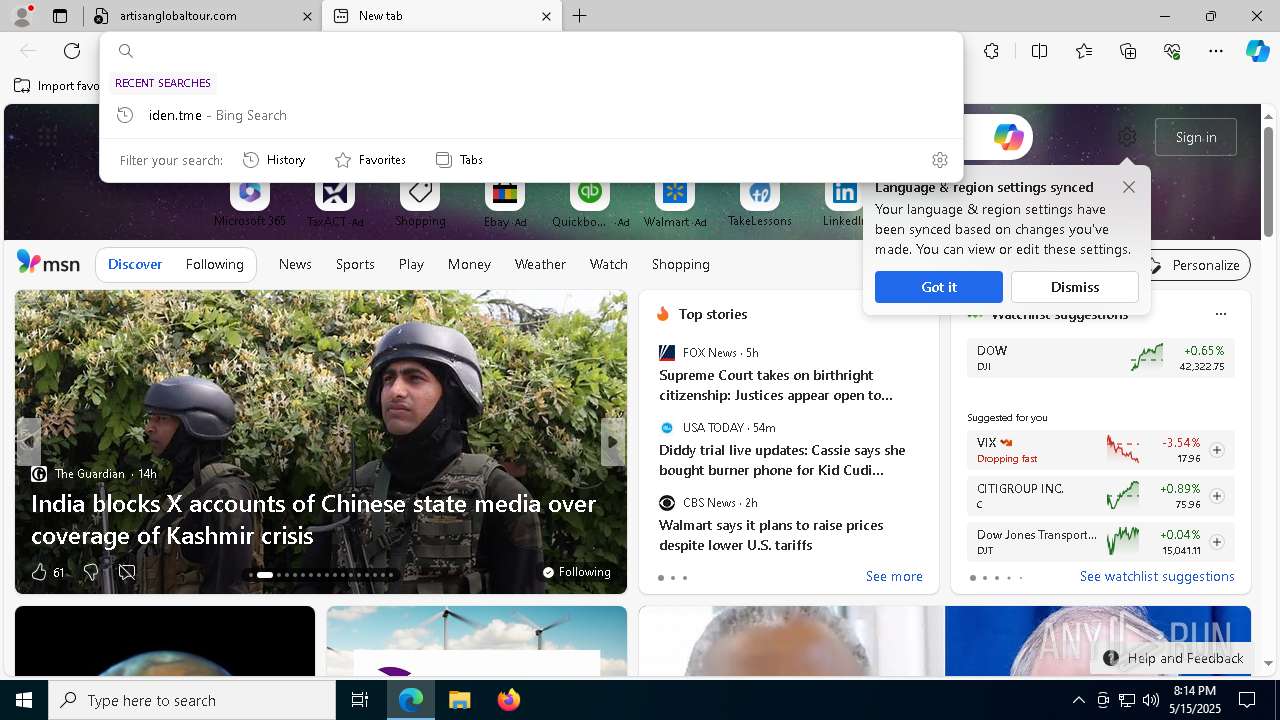Screen dimensions: 1280x720
Task: Open a new tab with plus button
Action: (579, 16)
